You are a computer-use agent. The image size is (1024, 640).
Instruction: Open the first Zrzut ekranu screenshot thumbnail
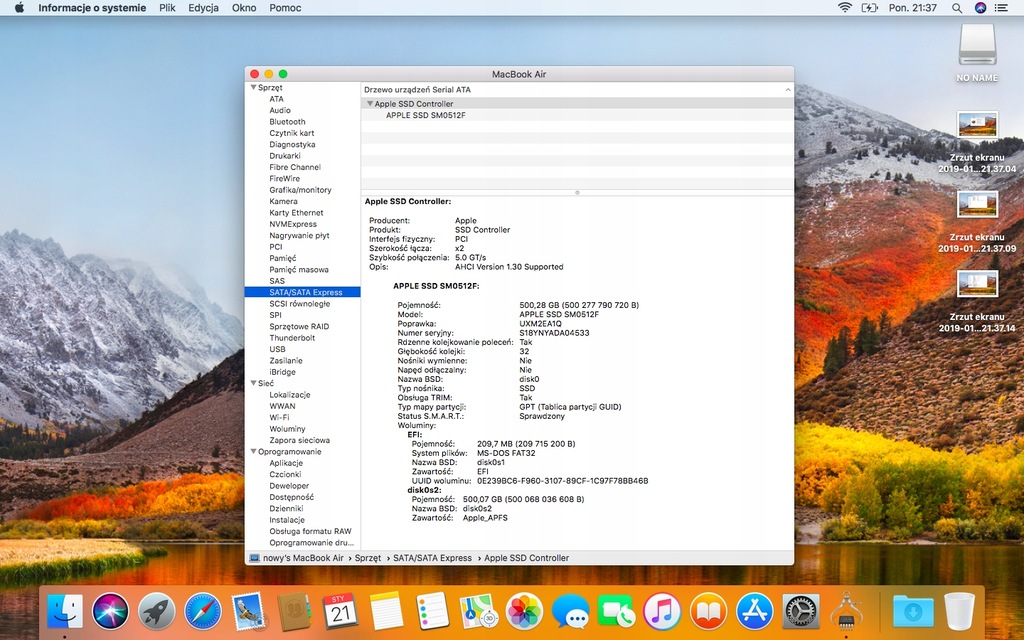point(977,126)
